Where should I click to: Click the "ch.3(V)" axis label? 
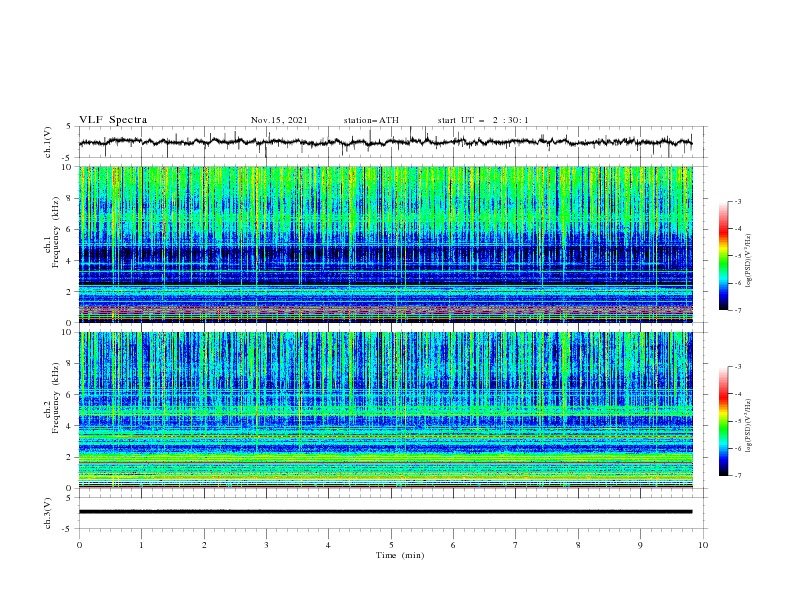click(47, 513)
